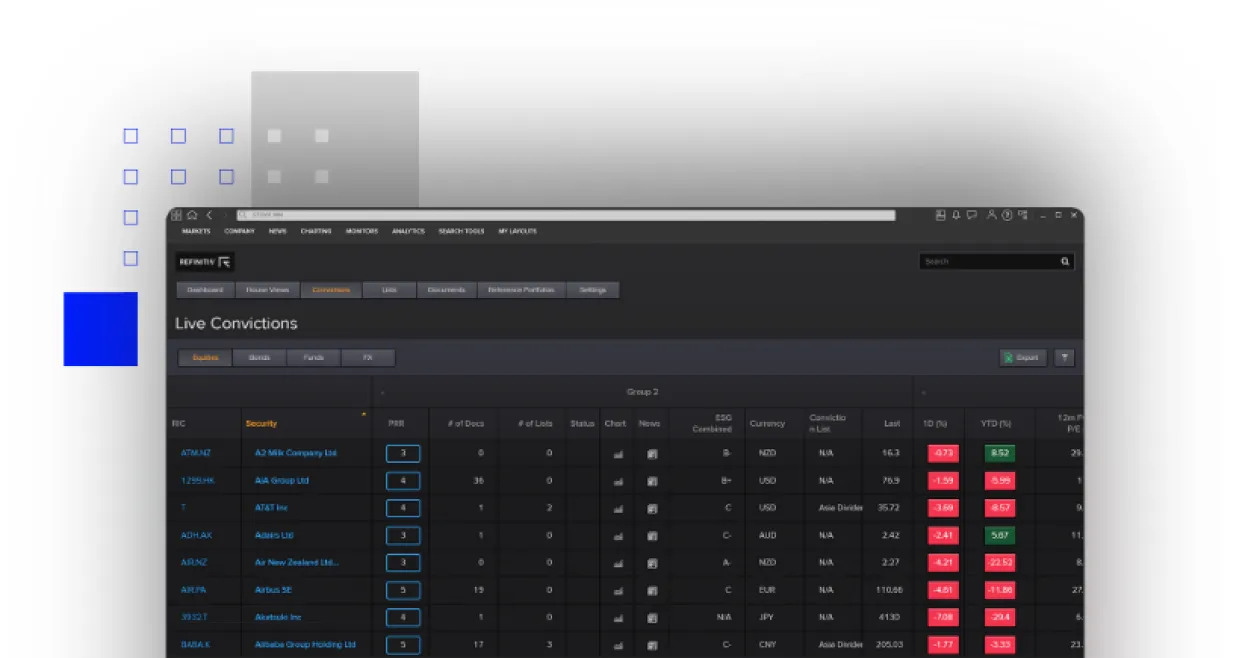
Task: Click the green YTD value for Adairs Ltd
Action: [x=999, y=535]
